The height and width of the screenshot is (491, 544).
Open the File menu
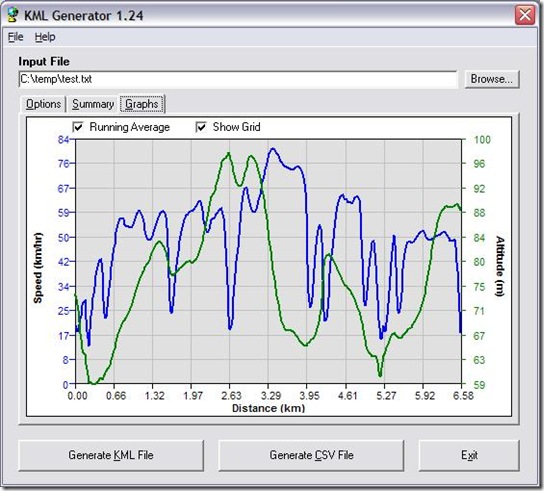16,37
